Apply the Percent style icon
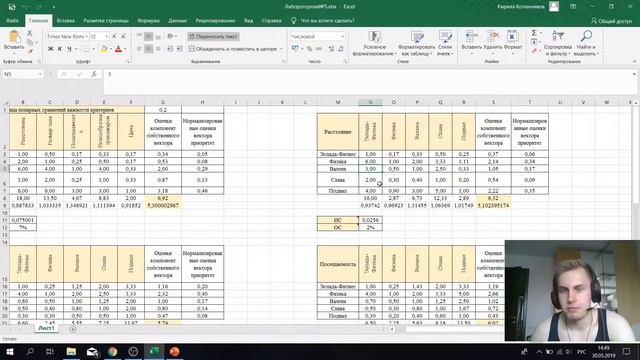This screenshot has height=360, width=640. pos(309,49)
